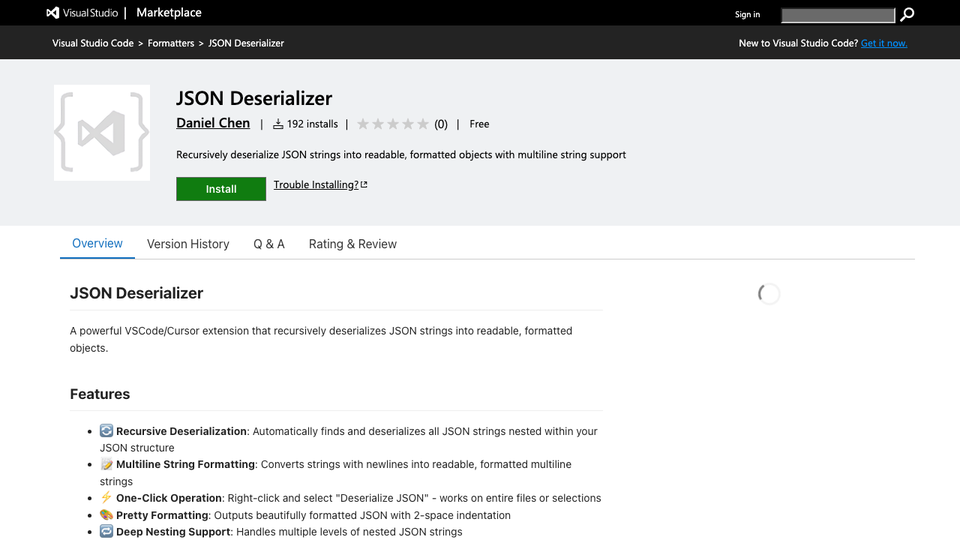Open the Formatters breadcrumb category
Image resolution: width=960 pixels, height=540 pixels.
point(171,43)
